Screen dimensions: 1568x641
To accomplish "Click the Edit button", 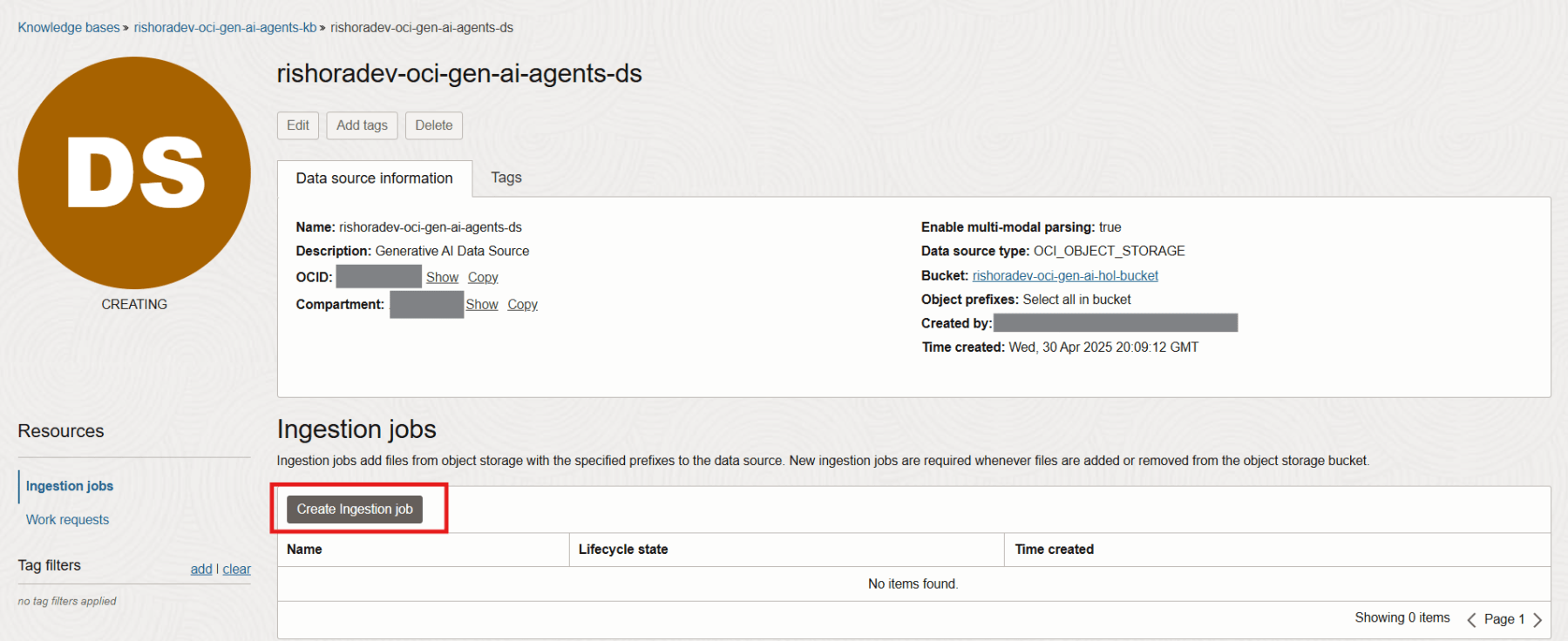I will [x=298, y=125].
